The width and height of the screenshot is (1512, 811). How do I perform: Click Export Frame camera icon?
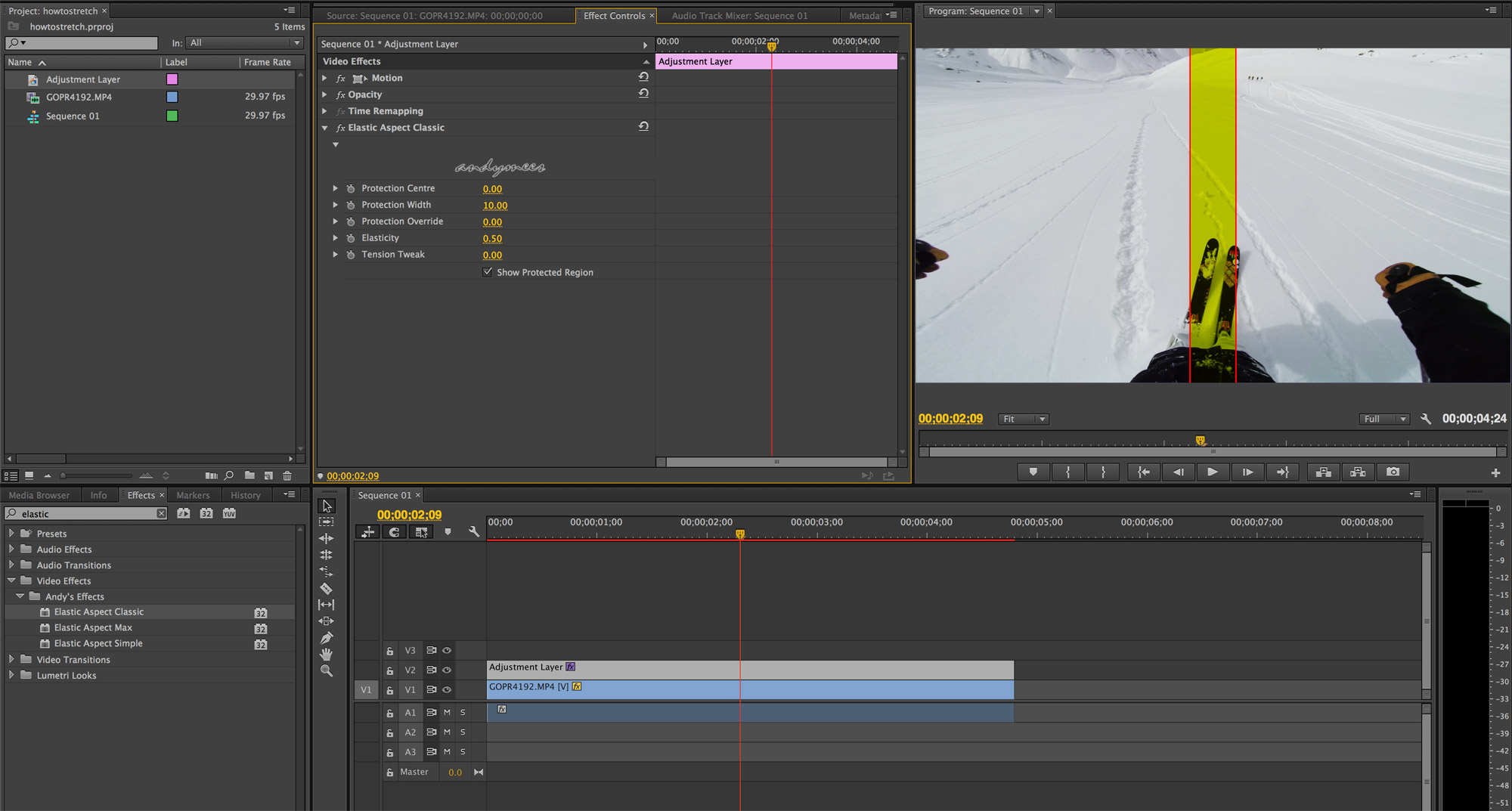point(1393,472)
